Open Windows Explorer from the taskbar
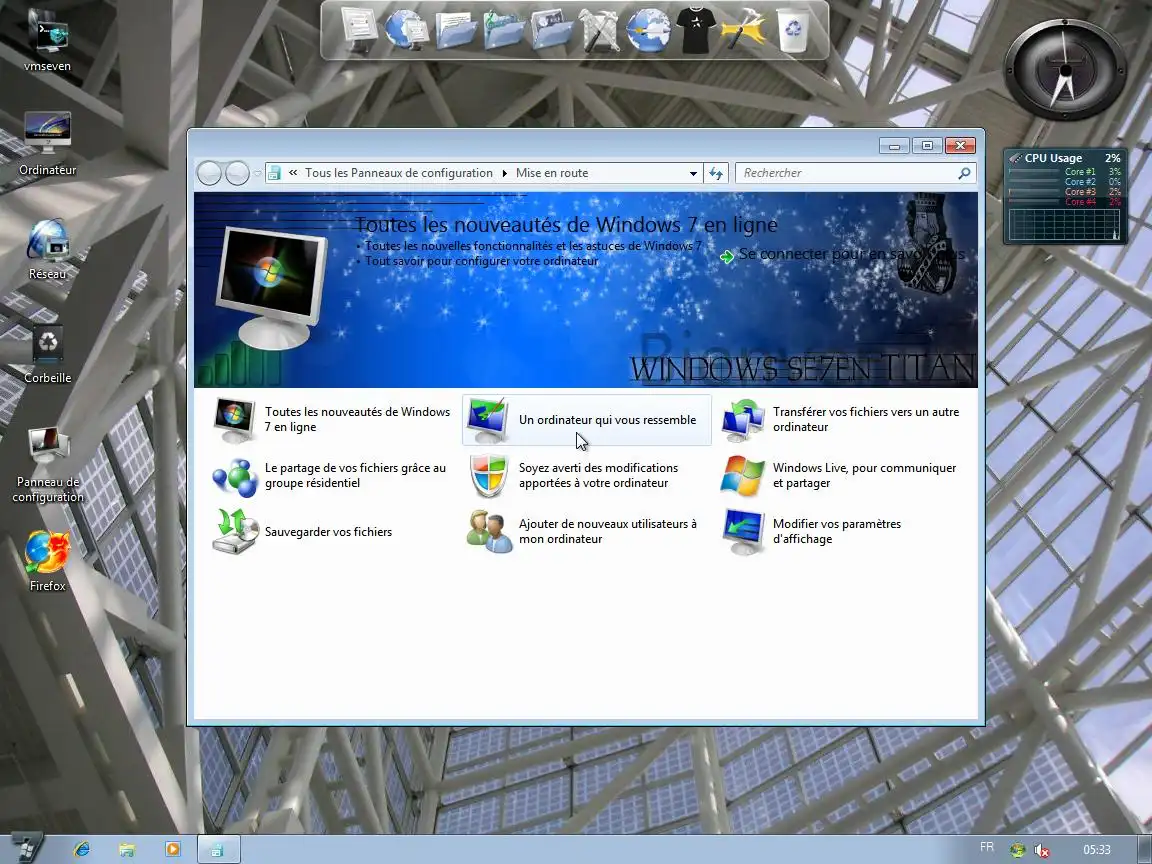Image resolution: width=1152 pixels, height=864 pixels. pos(126,849)
